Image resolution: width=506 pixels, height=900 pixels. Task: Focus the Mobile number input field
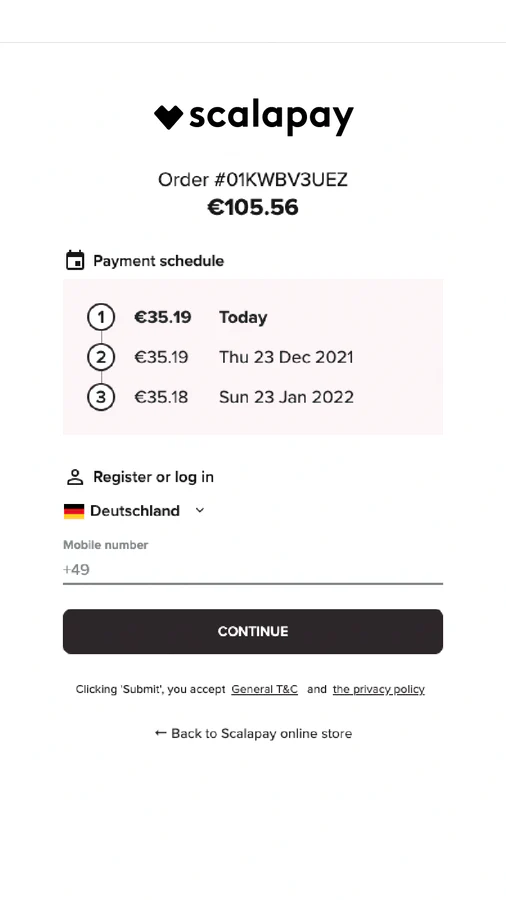pos(252,569)
